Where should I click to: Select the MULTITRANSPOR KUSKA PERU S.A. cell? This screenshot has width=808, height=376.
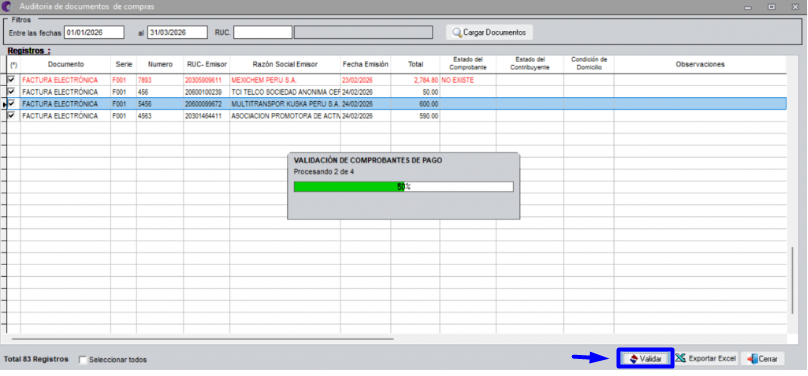285,104
